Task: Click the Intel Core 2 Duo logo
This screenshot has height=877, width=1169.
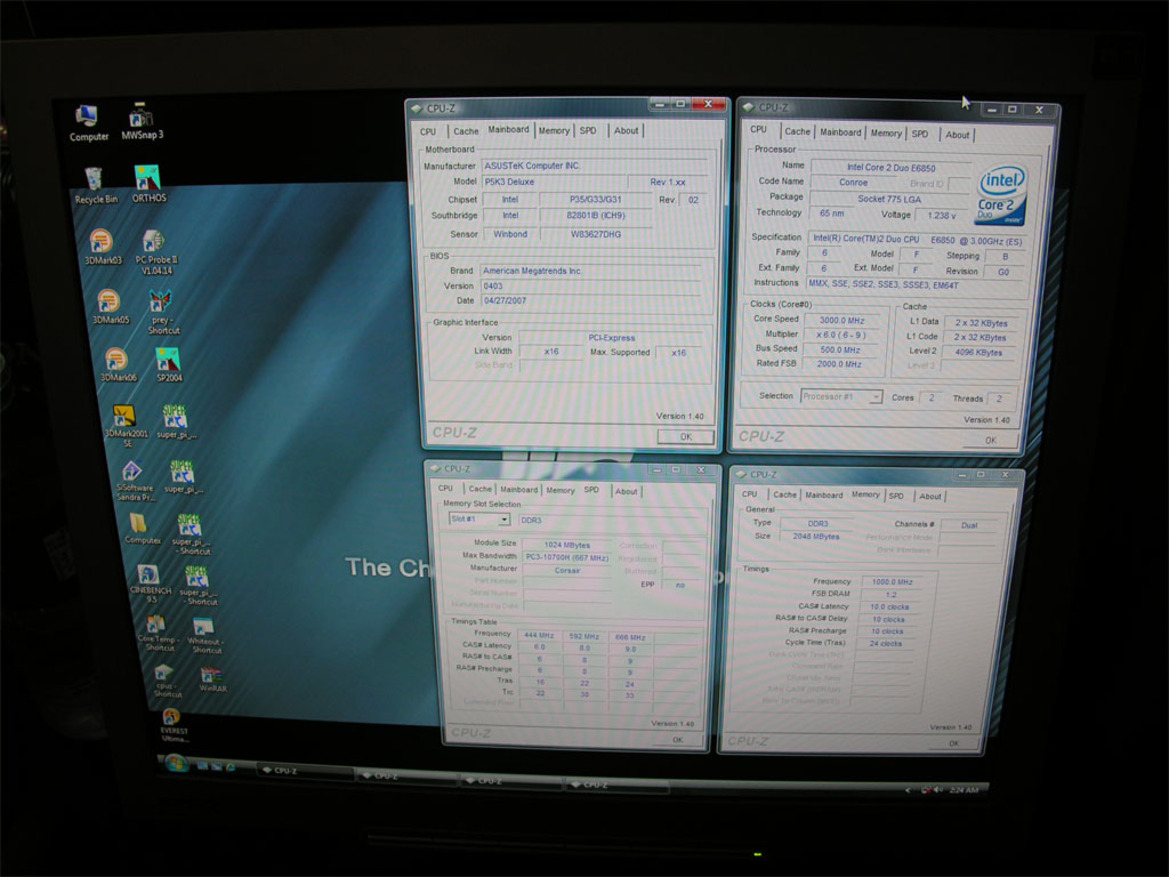Action: tap(1001, 195)
